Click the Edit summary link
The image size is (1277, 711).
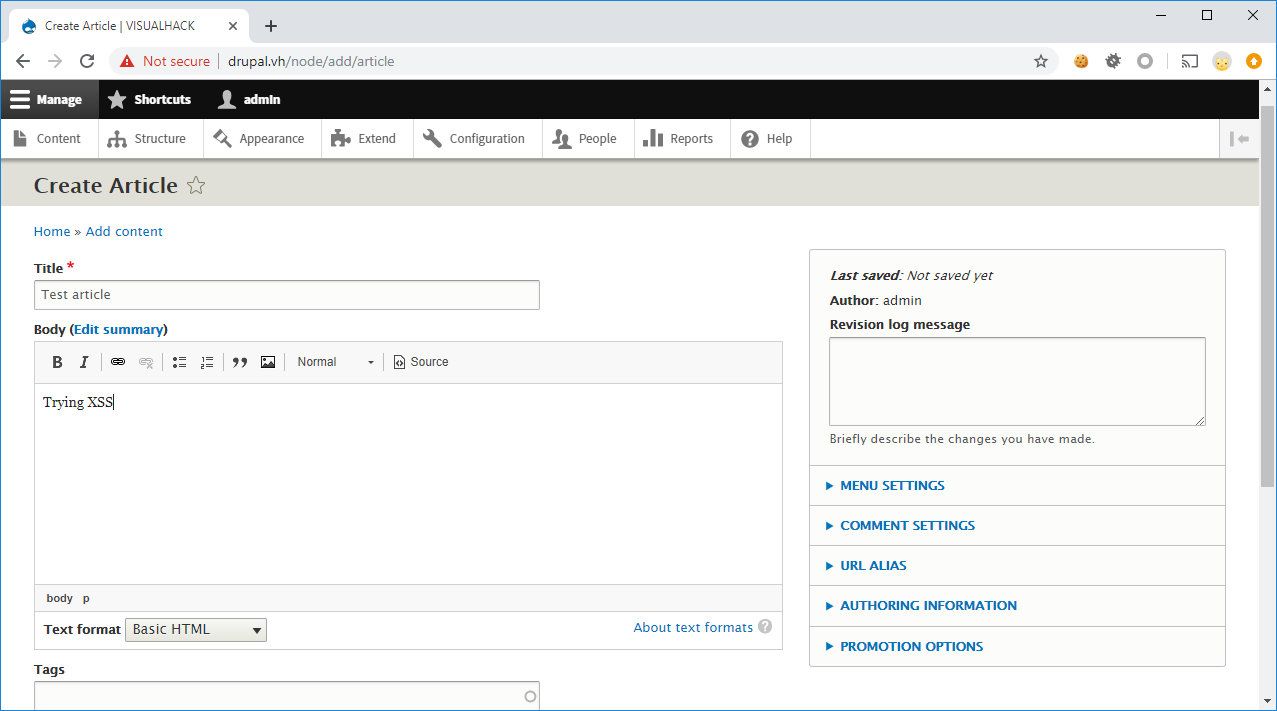(x=118, y=329)
